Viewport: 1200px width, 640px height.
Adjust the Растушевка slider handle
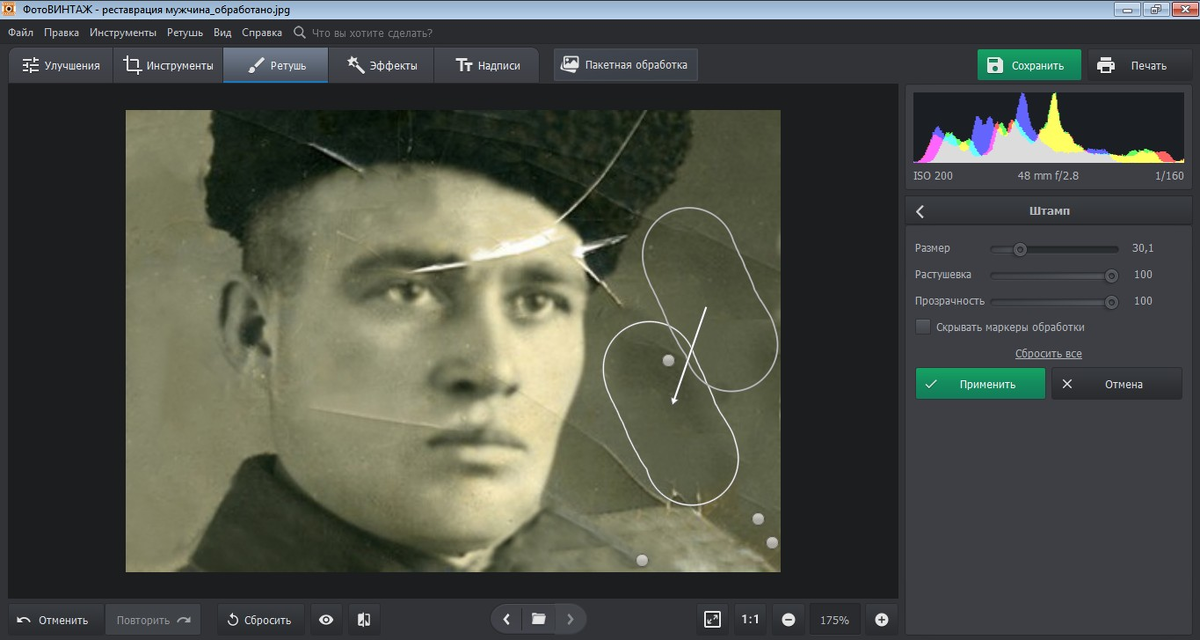[1111, 275]
